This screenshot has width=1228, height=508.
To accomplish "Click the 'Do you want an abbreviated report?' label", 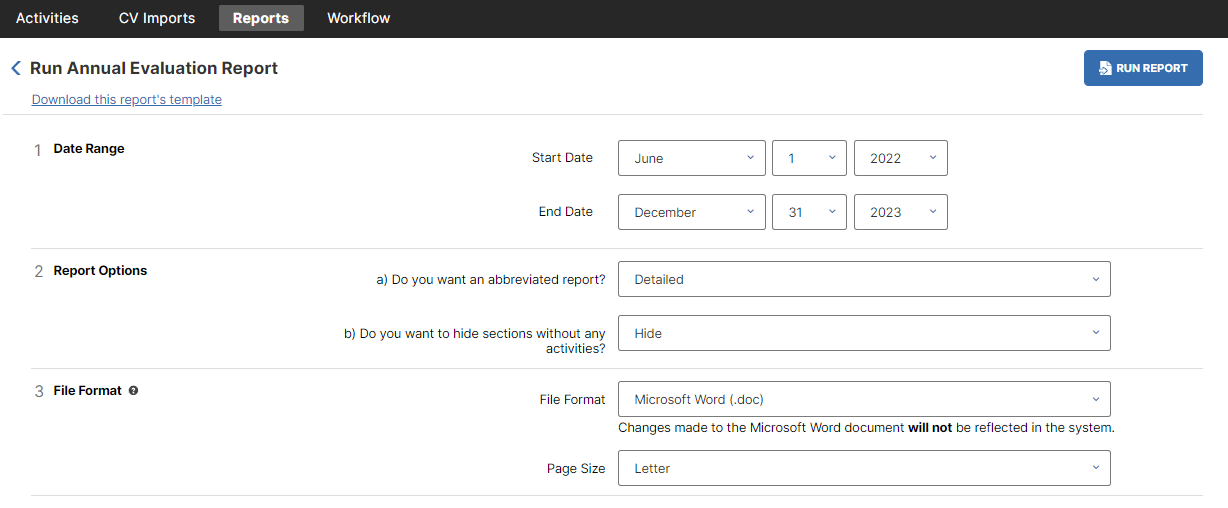I will [491, 279].
